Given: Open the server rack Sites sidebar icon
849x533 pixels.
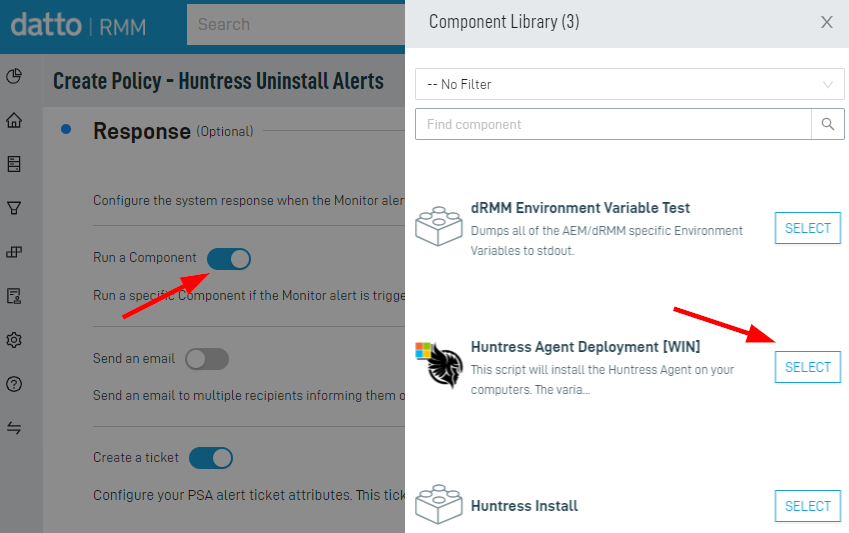Looking at the screenshot, I should click(14, 164).
